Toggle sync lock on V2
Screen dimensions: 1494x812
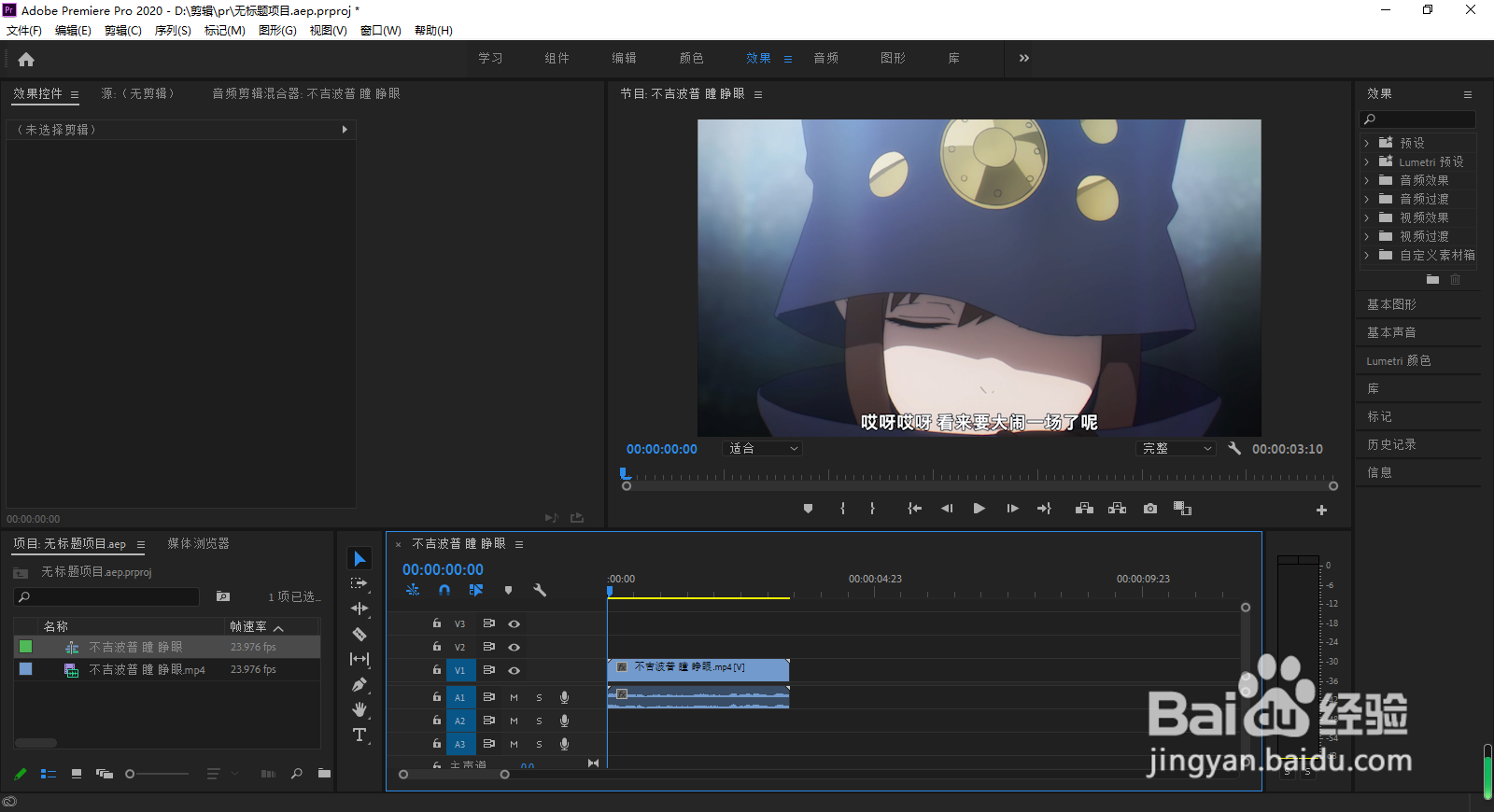488,647
